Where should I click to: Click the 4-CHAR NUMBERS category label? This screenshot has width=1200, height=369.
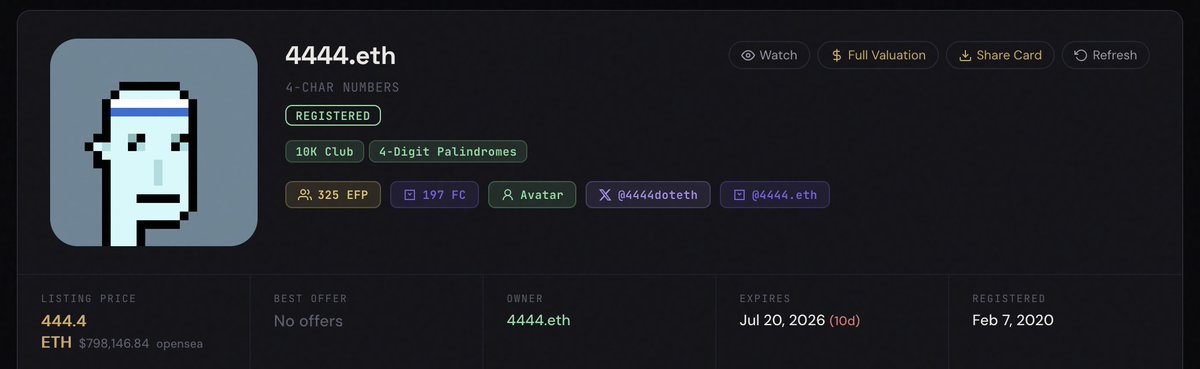[x=342, y=88]
